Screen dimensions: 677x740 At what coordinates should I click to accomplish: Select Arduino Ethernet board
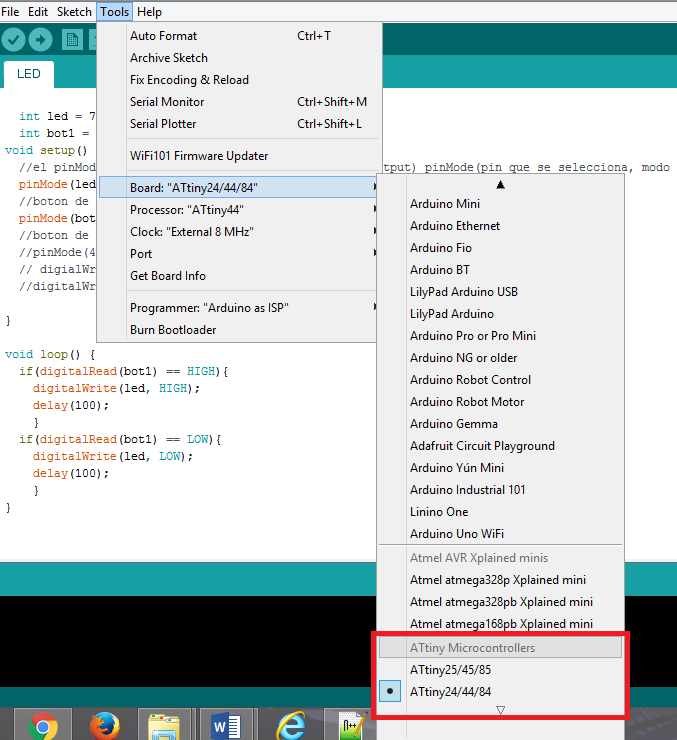tap(501, 226)
